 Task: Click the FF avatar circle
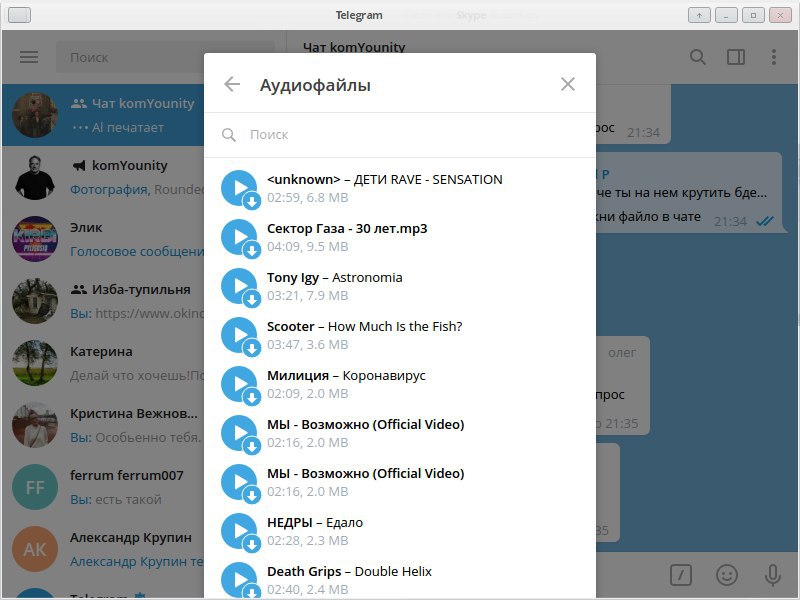pyautogui.click(x=35, y=487)
